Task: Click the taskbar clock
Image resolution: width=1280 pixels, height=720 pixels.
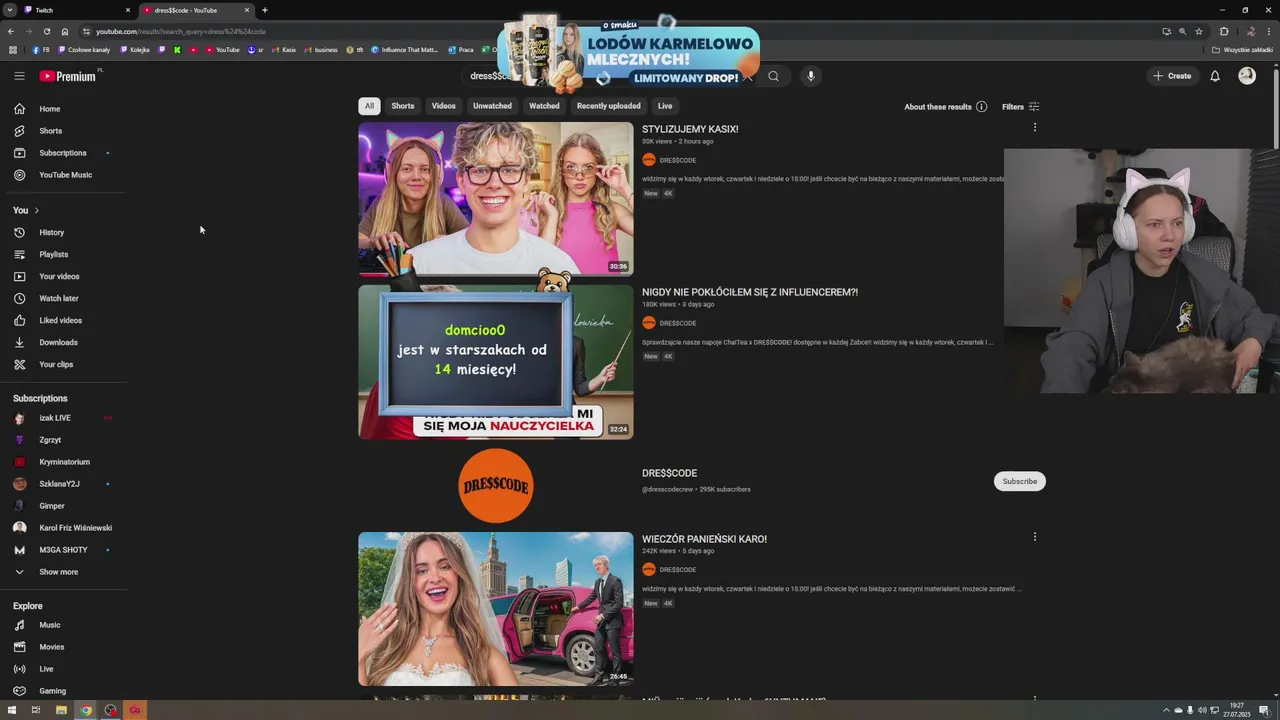Action: coord(1237,710)
